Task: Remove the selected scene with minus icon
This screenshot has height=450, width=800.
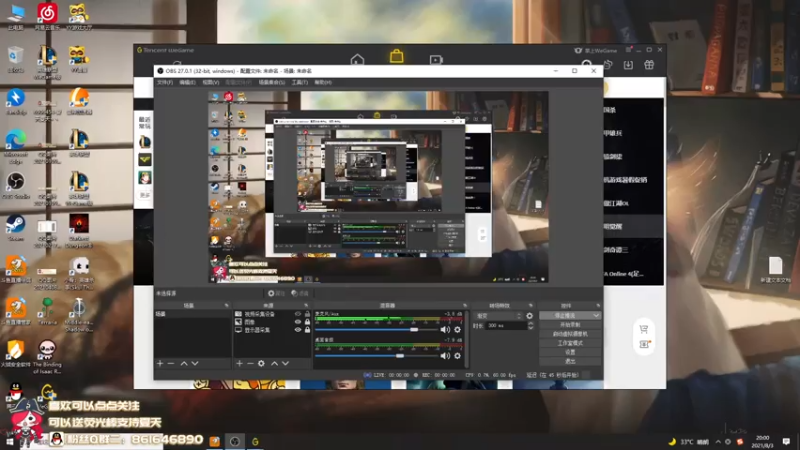Action: (x=171, y=363)
